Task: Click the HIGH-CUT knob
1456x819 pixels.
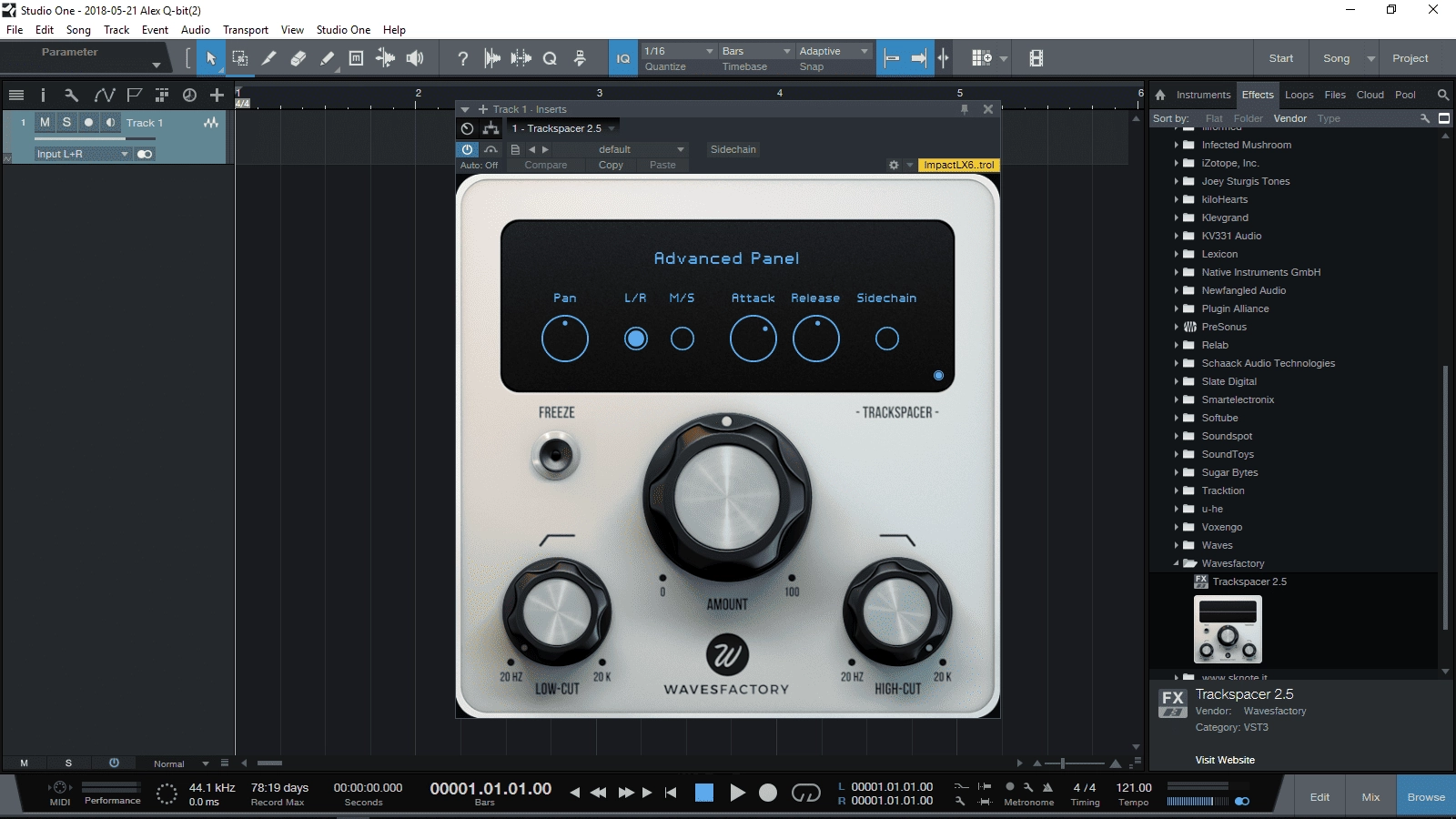Action: pos(897,612)
